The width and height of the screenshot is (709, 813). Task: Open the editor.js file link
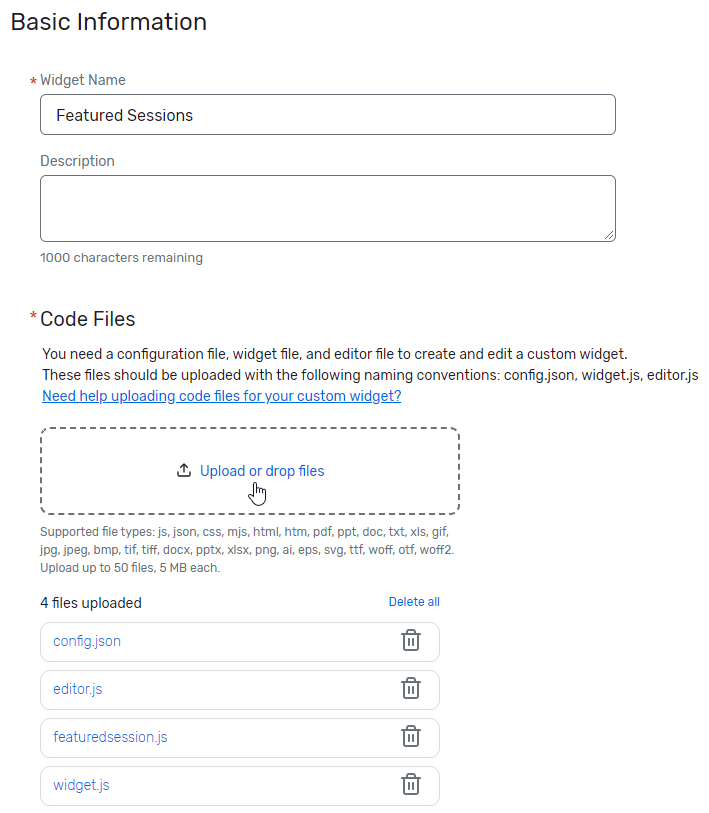(80, 689)
